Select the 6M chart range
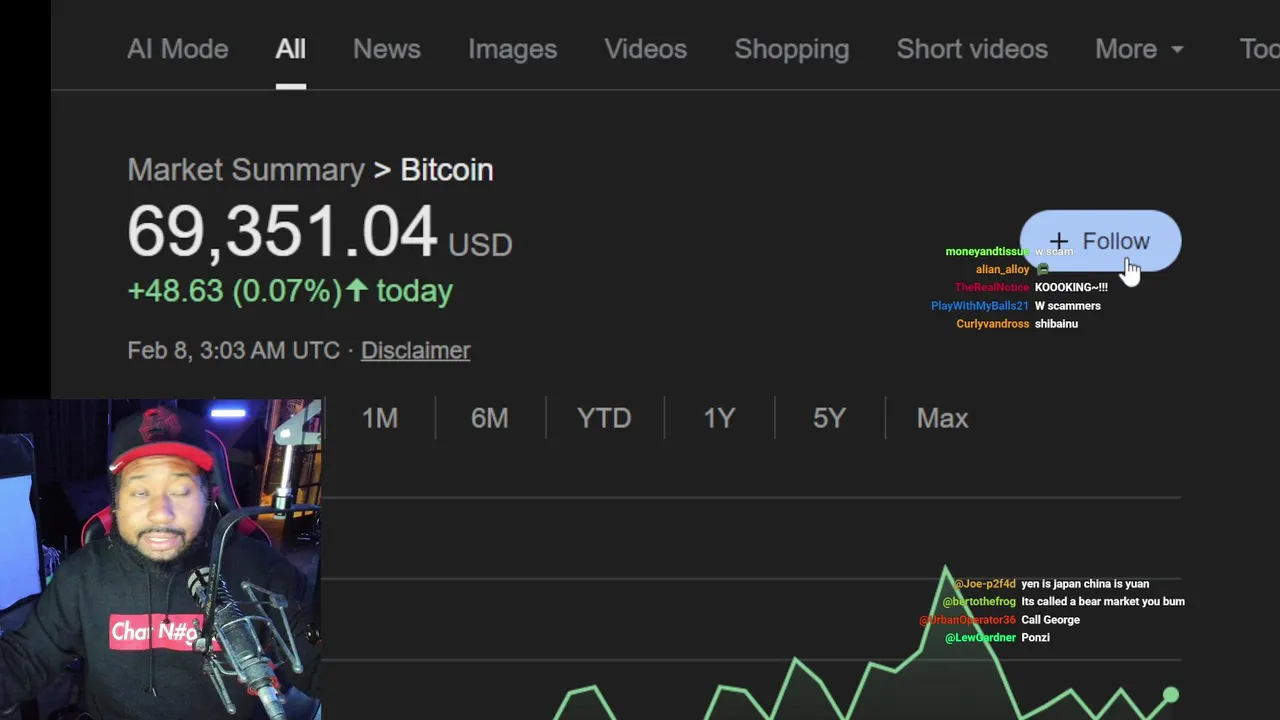The image size is (1280, 720). pos(489,418)
